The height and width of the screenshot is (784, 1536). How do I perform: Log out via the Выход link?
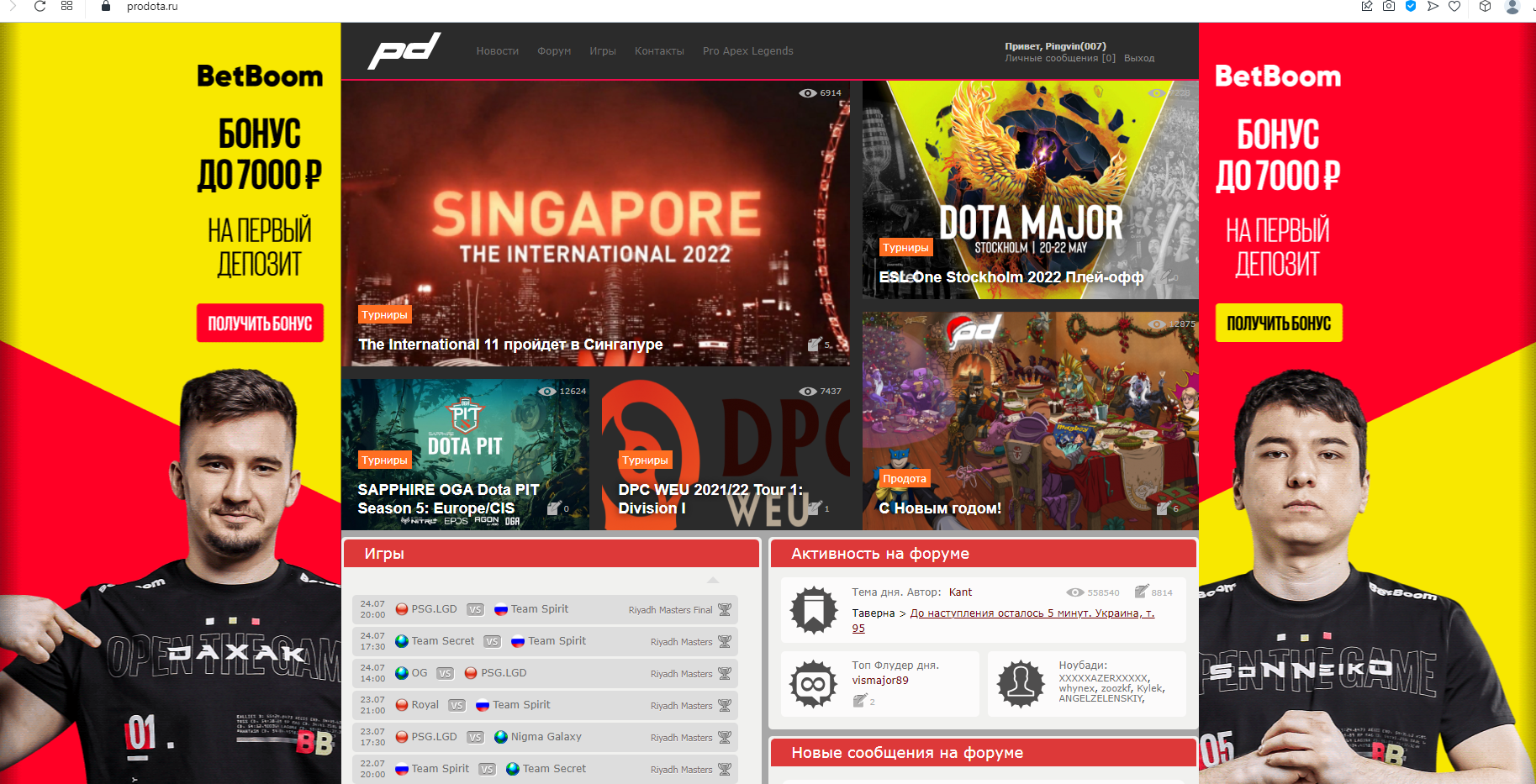pos(1139,58)
